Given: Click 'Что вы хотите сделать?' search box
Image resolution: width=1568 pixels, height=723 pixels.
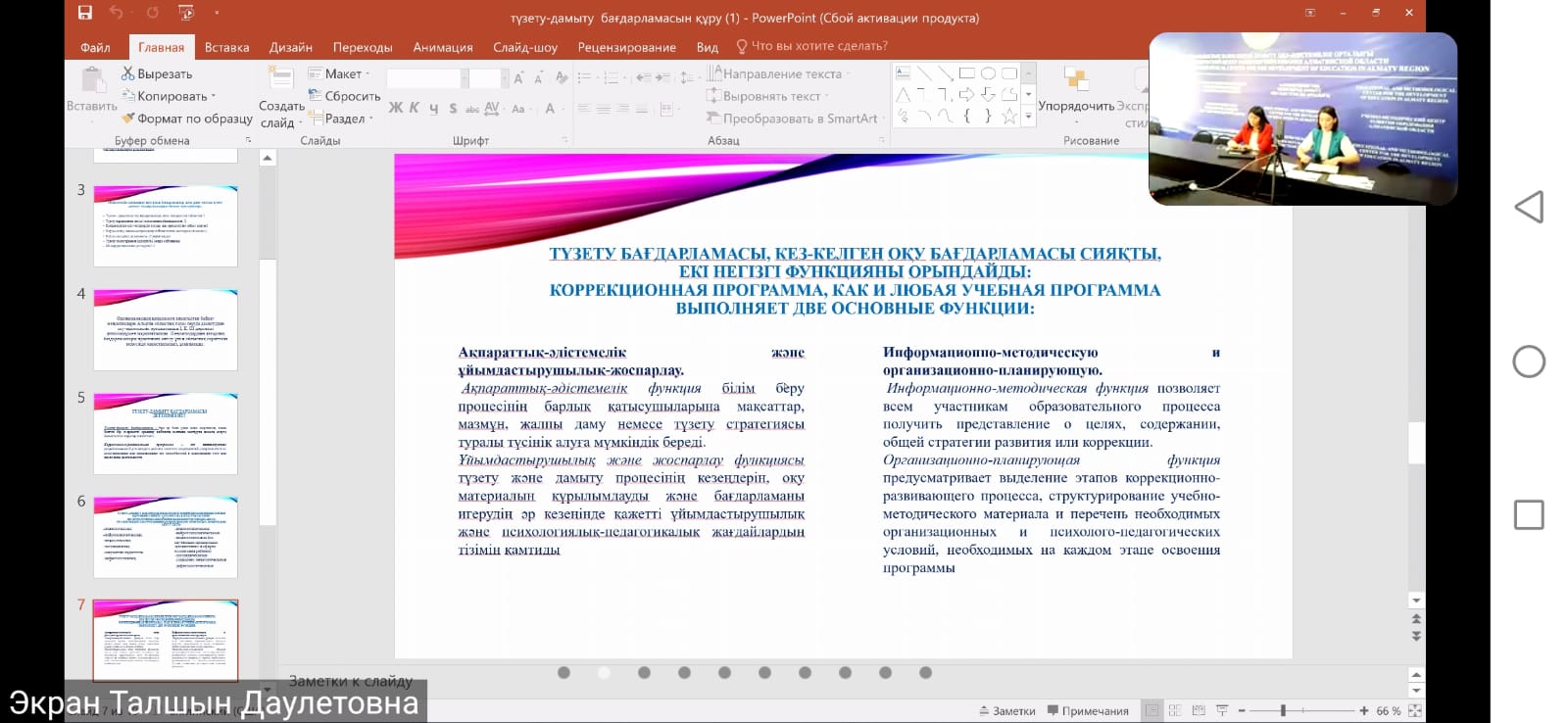Looking at the screenshot, I should pos(811,46).
